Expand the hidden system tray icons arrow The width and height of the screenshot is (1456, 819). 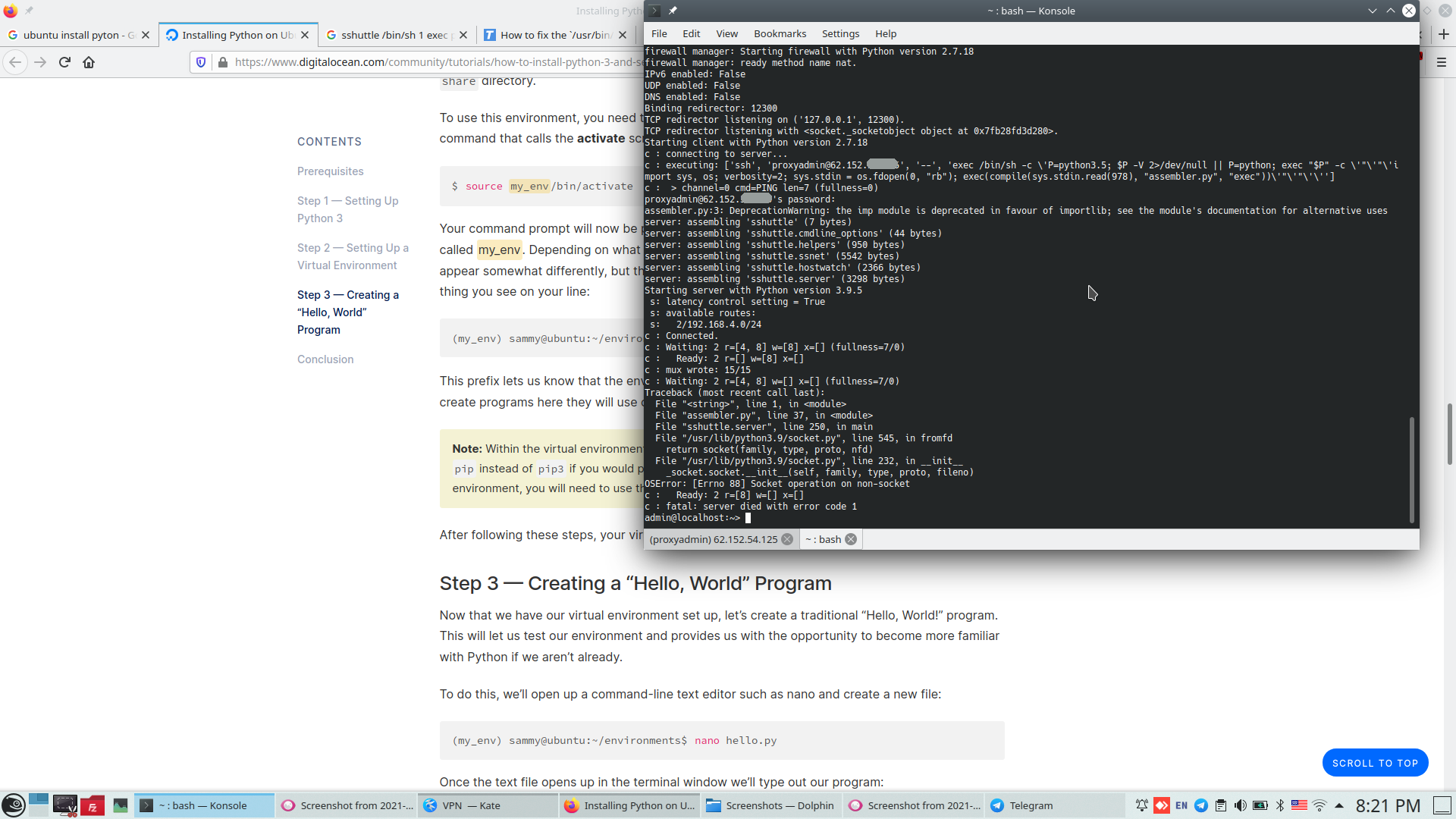pyautogui.click(x=1339, y=805)
